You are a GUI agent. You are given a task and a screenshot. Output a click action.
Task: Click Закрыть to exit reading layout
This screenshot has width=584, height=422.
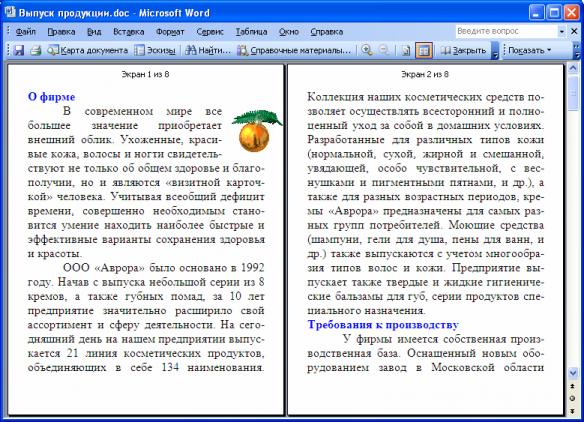tap(464, 50)
